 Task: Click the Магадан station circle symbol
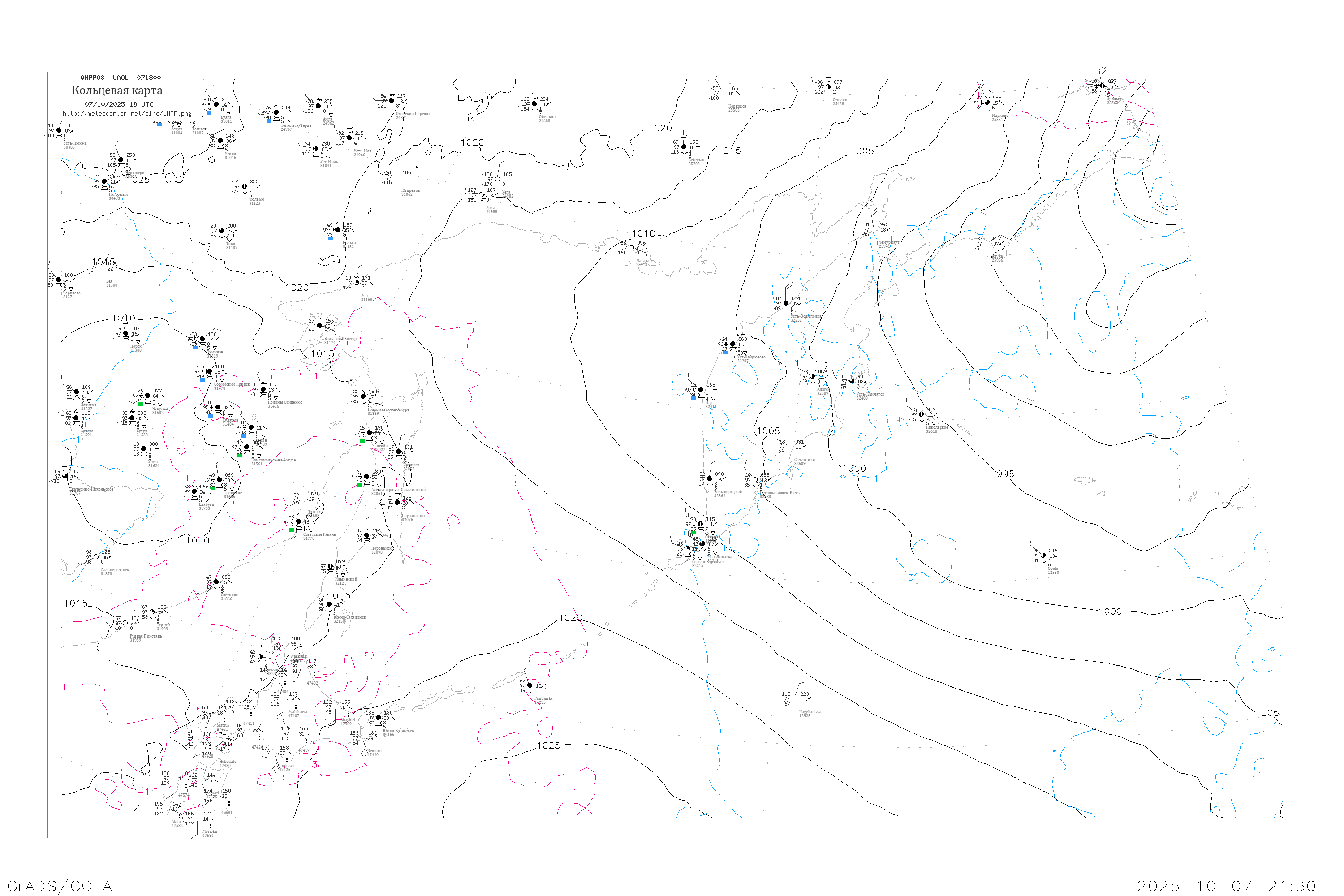(x=631, y=248)
